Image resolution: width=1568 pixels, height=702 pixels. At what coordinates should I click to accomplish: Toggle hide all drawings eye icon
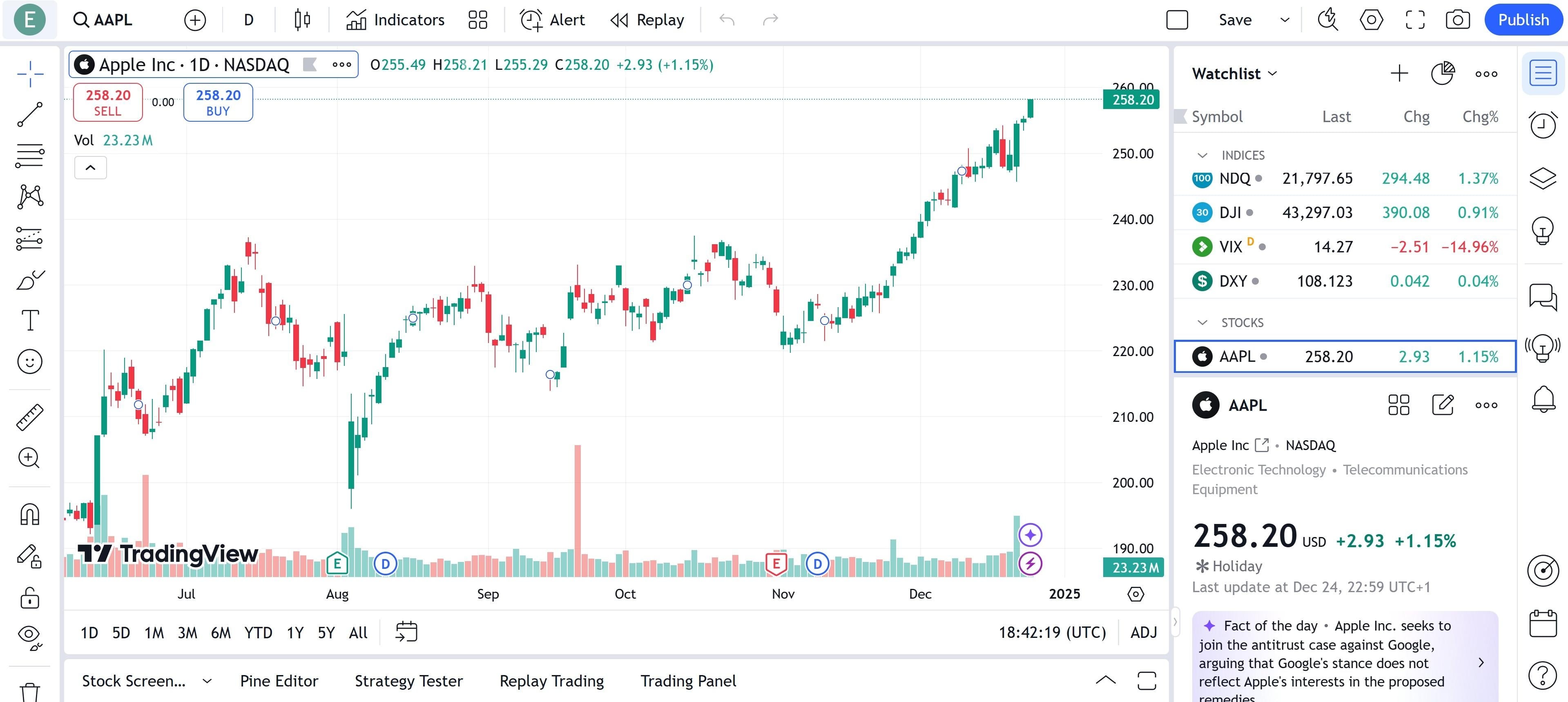(30, 637)
